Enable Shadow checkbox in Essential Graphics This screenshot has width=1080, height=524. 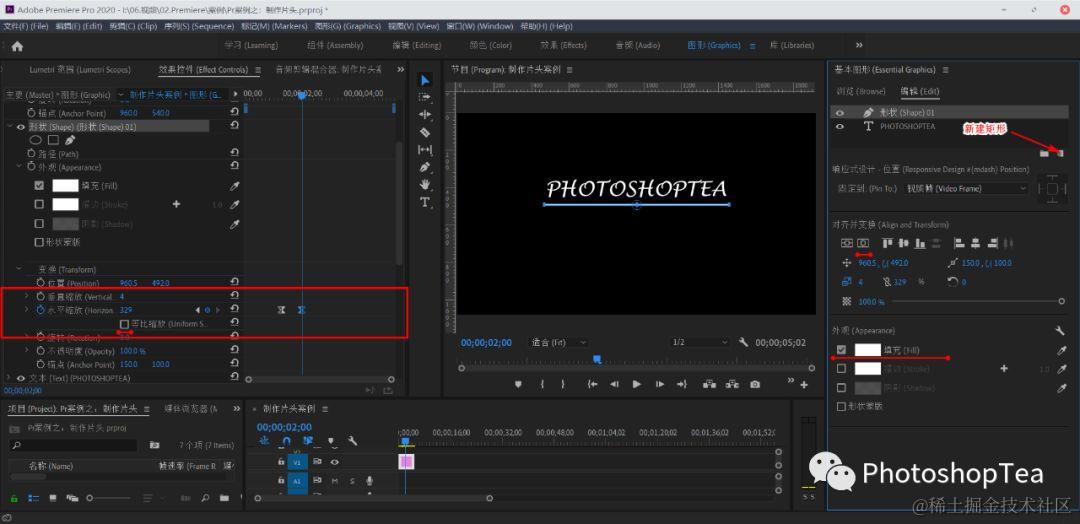point(841,388)
